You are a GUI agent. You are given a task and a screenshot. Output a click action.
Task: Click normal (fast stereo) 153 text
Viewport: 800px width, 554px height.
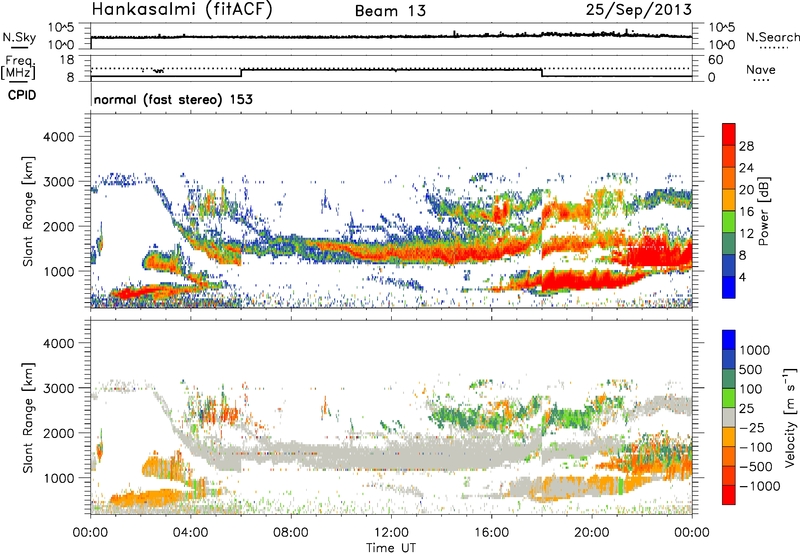click(173, 99)
